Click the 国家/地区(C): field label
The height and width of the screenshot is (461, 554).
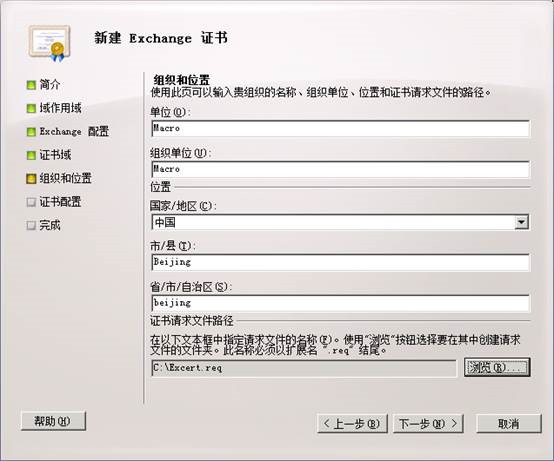coord(183,206)
